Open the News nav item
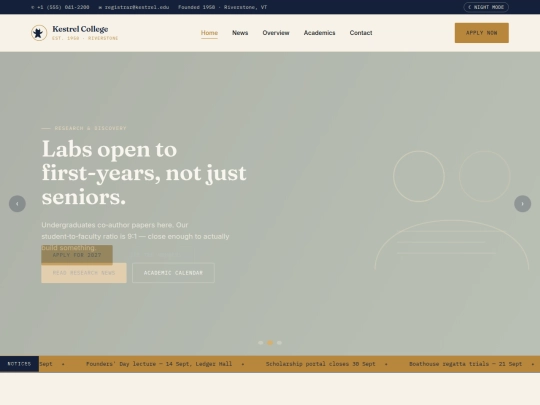 tap(240, 33)
